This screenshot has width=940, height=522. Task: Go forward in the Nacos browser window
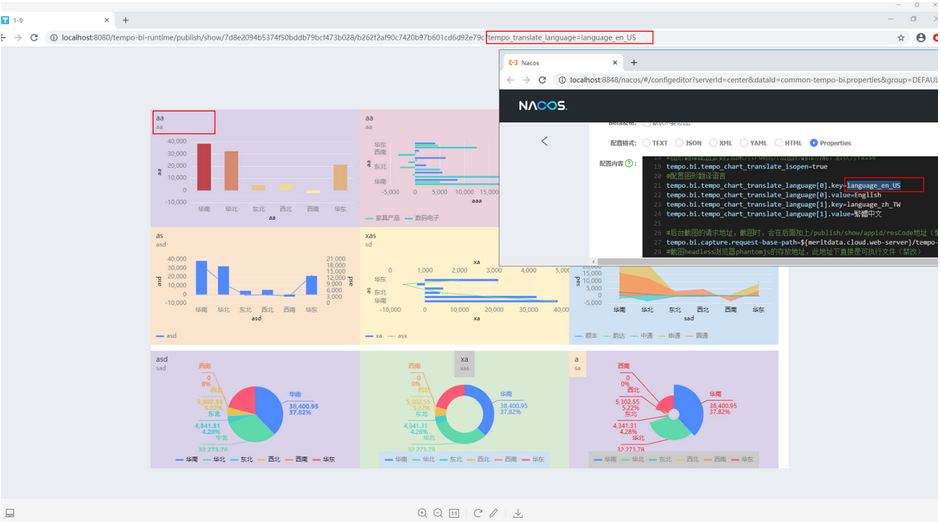click(x=526, y=80)
